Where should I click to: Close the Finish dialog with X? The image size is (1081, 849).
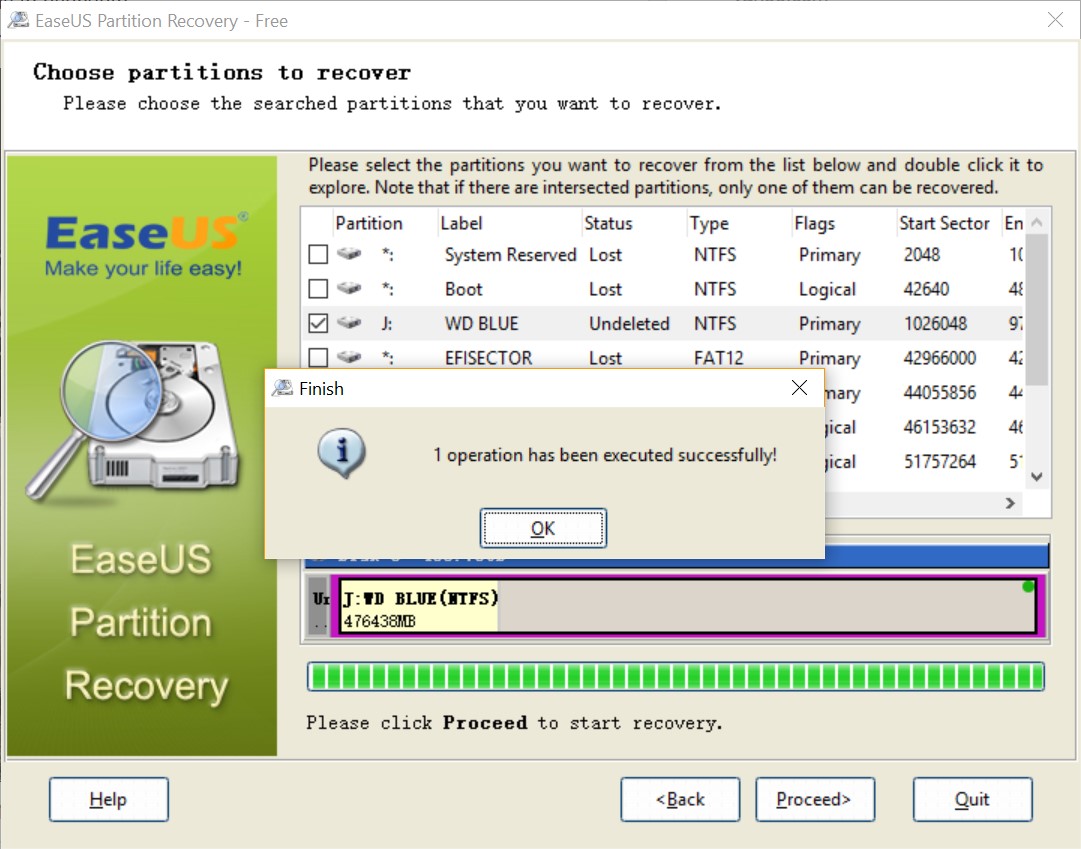799,388
